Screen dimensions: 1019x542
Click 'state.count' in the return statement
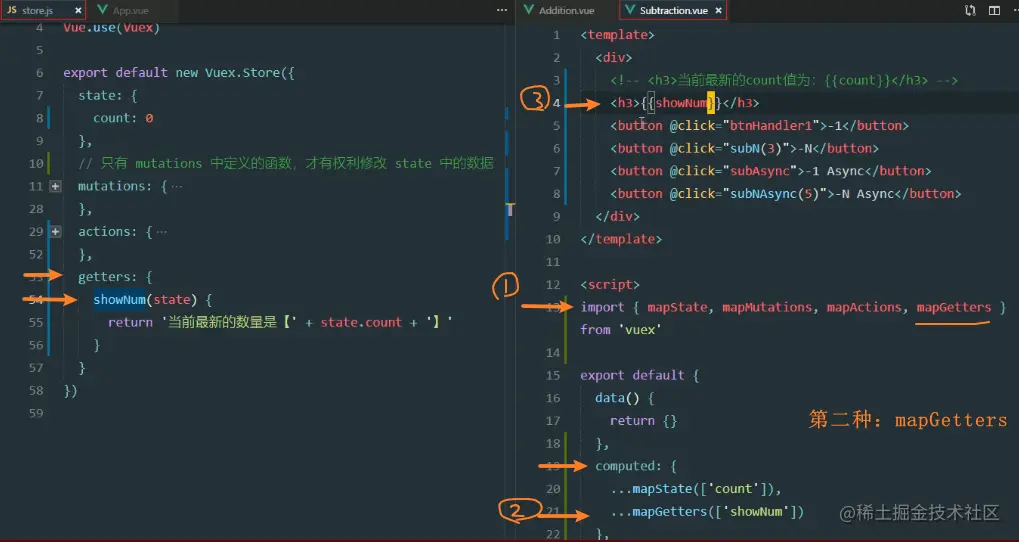(361, 322)
